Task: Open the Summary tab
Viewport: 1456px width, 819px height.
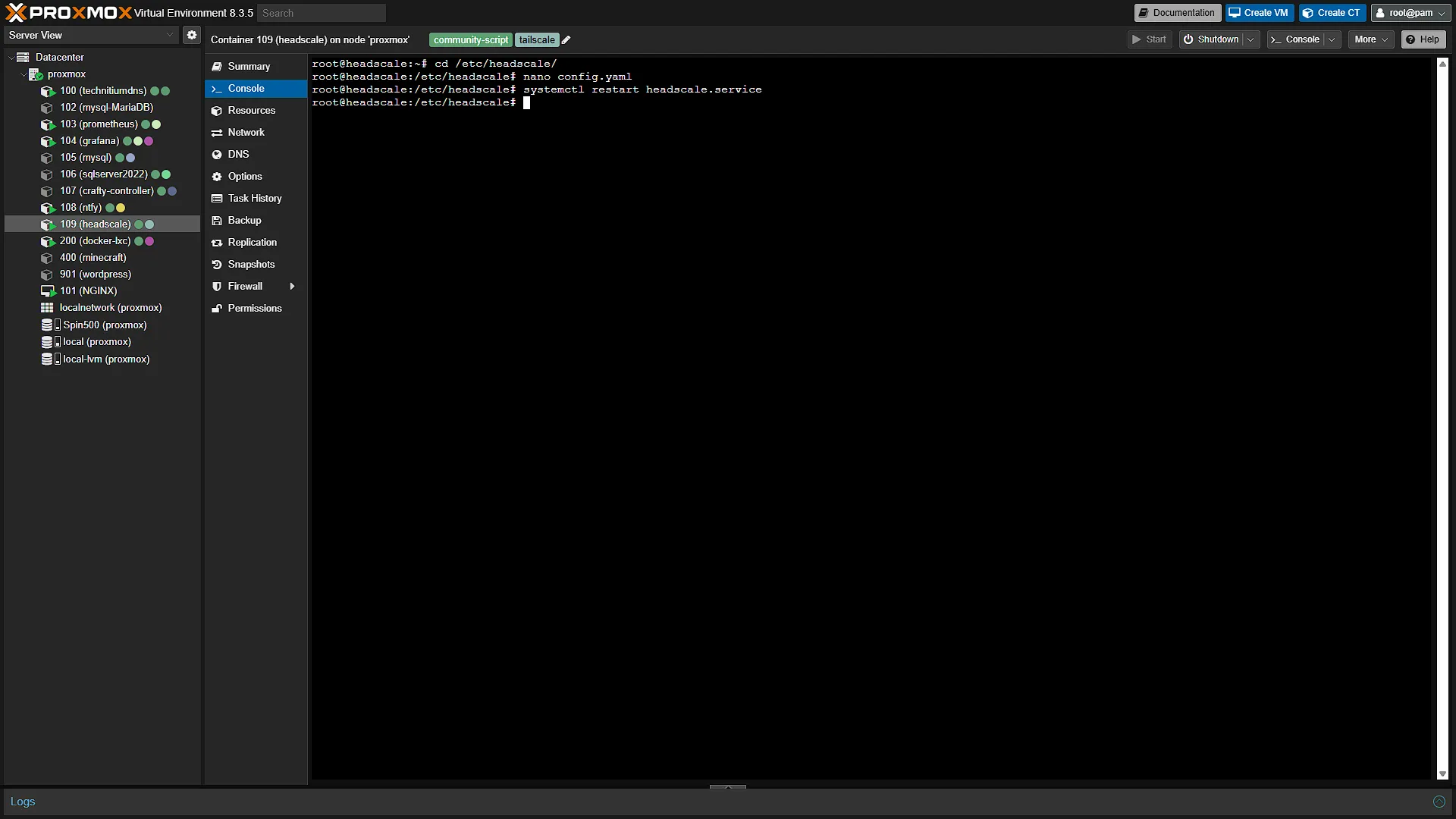Action: click(256, 67)
